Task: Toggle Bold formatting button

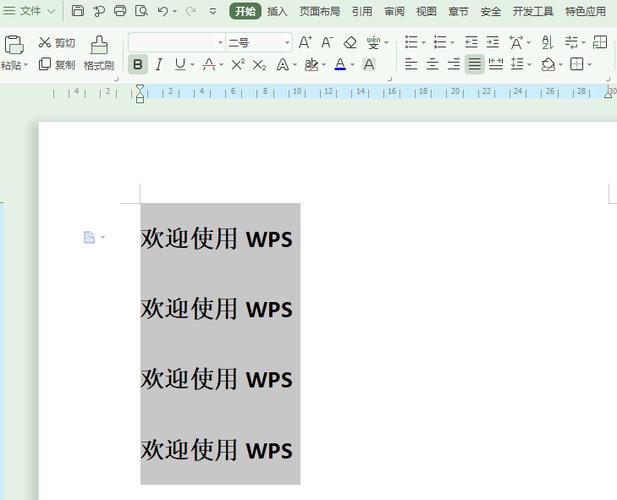Action: pyautogui.click(x=138, y=64)
